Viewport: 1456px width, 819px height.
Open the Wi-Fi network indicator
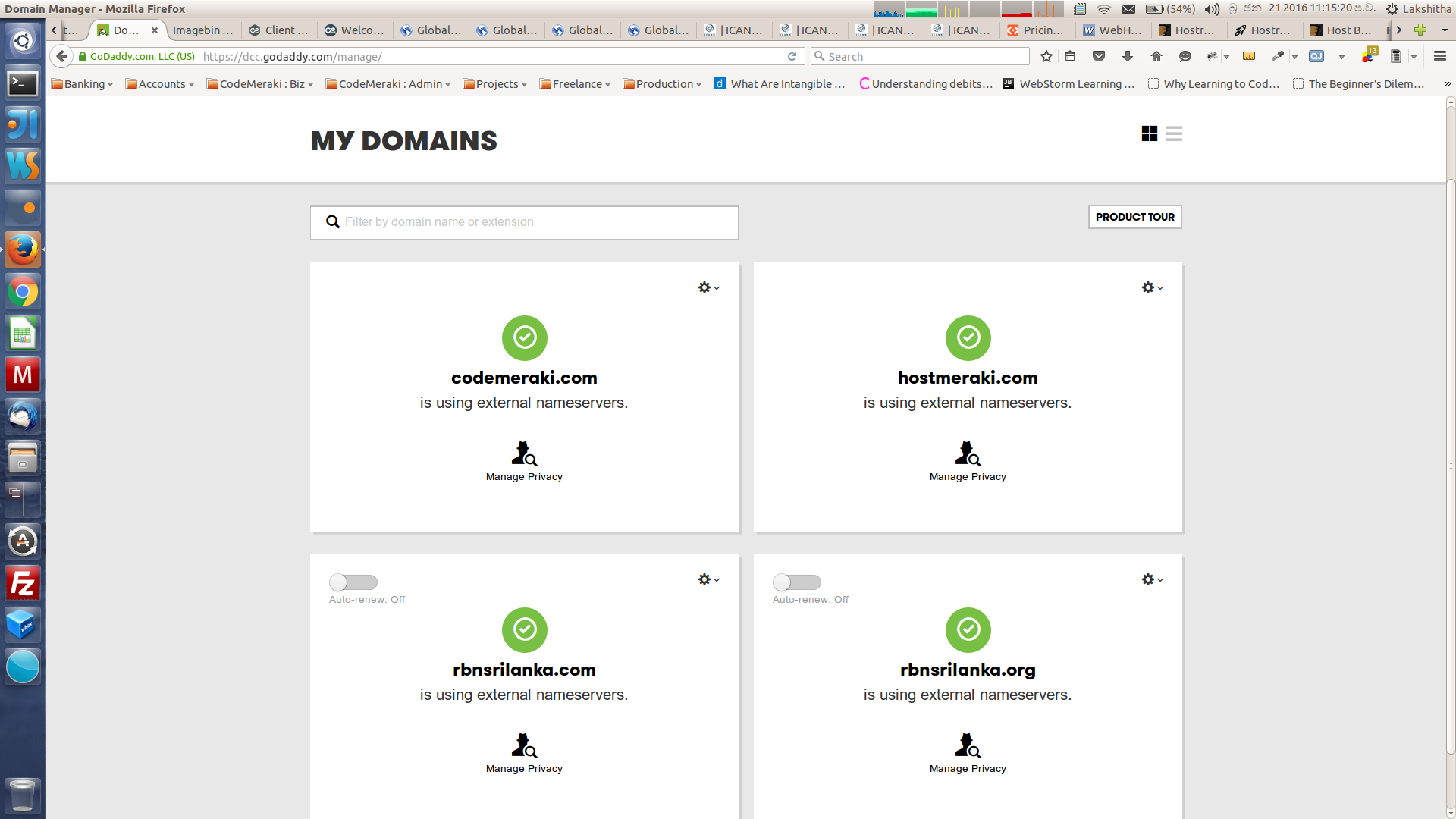coord(1104,9)
